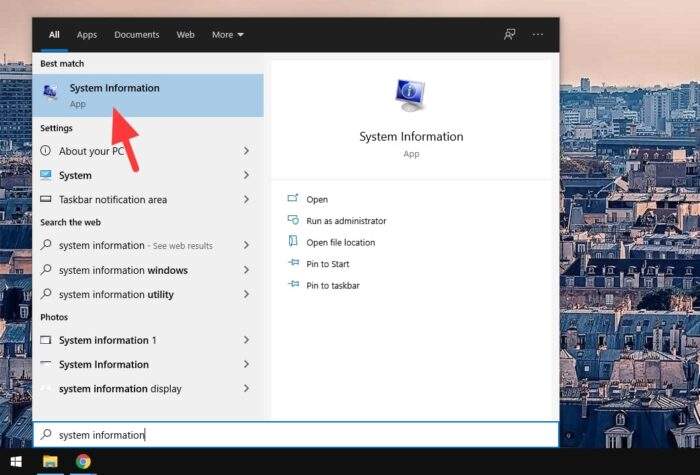The height and width of the screenshot is (475, 700).
Task: Click the Pin to taskbar pin icon
Action: click(293, 284)
